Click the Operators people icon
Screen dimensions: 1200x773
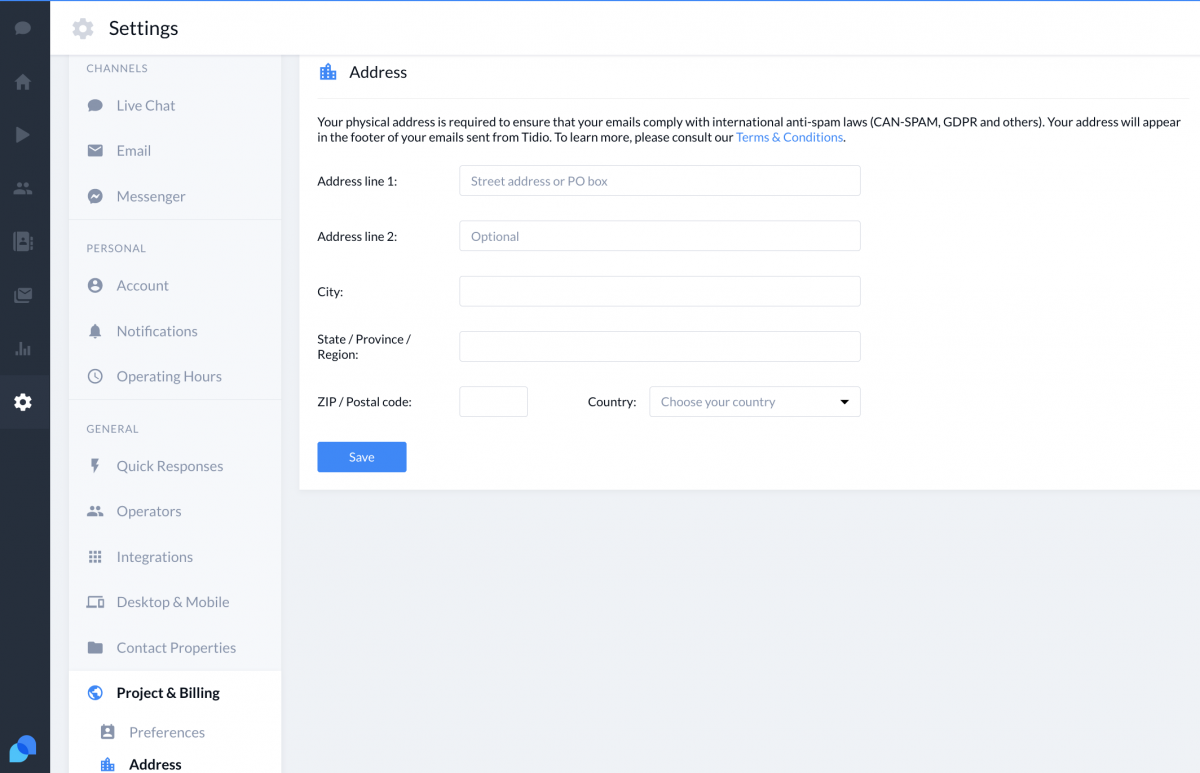pyautogui.click(x=95, y=511)
